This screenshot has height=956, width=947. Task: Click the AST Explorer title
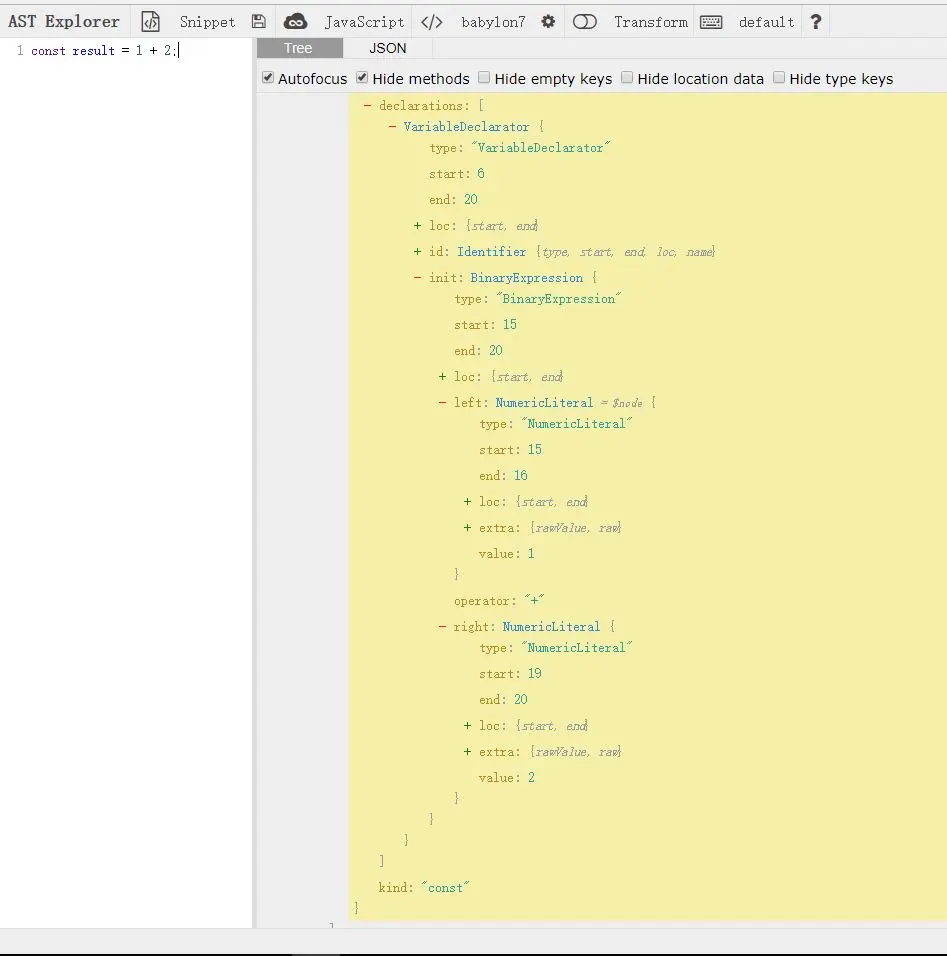click(64, 21)
